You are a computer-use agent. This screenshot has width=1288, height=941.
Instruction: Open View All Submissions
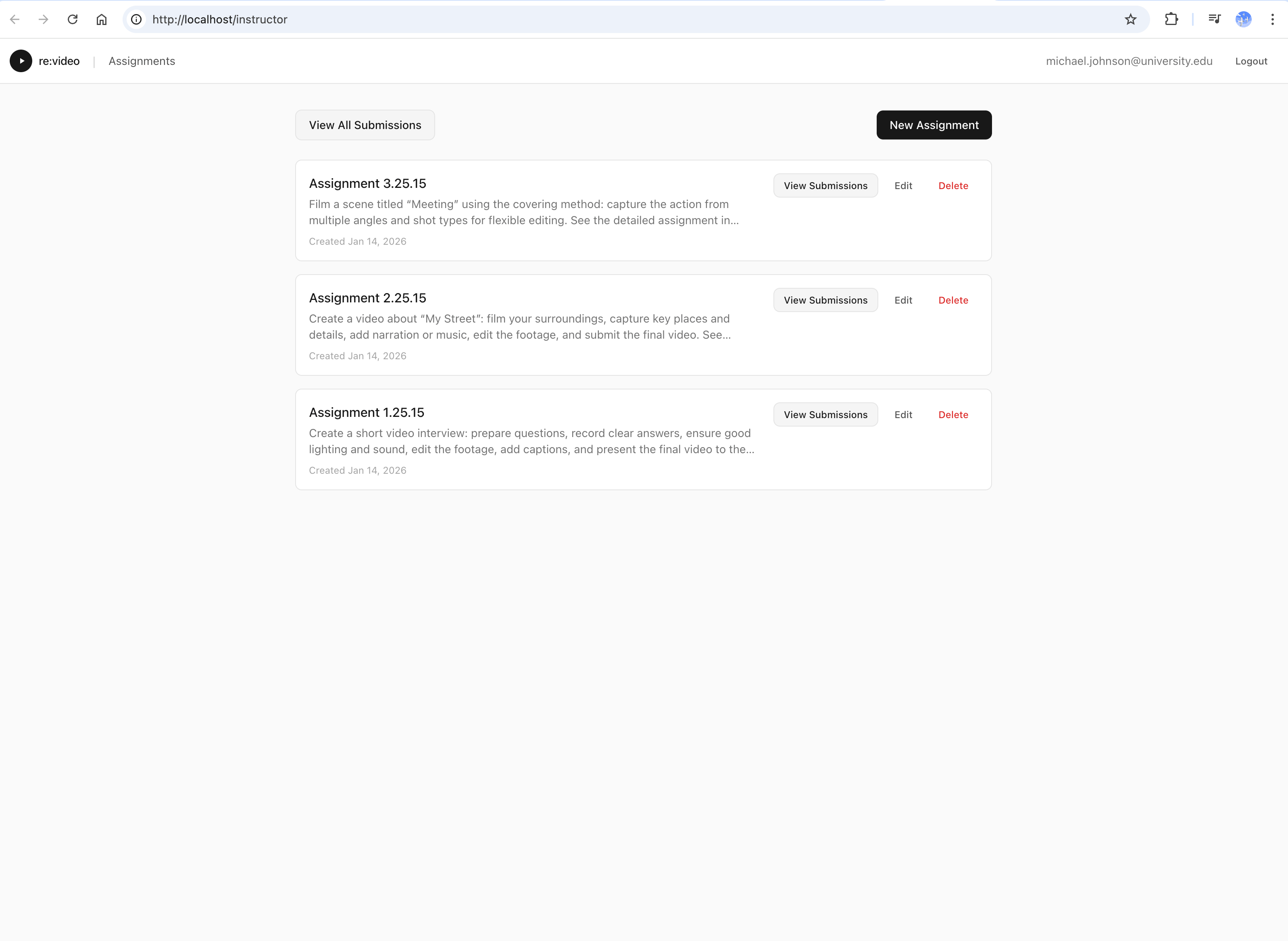click(x=365, y=125)
